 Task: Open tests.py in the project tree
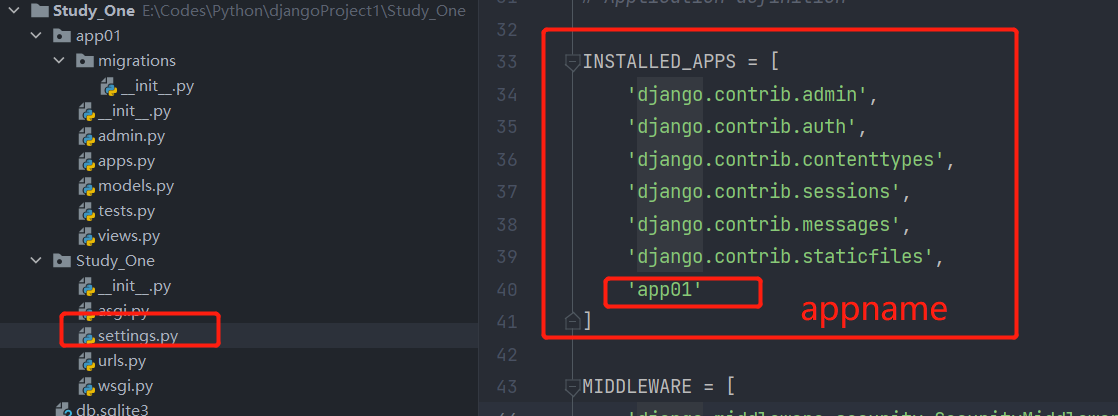[x=126, y=211]
